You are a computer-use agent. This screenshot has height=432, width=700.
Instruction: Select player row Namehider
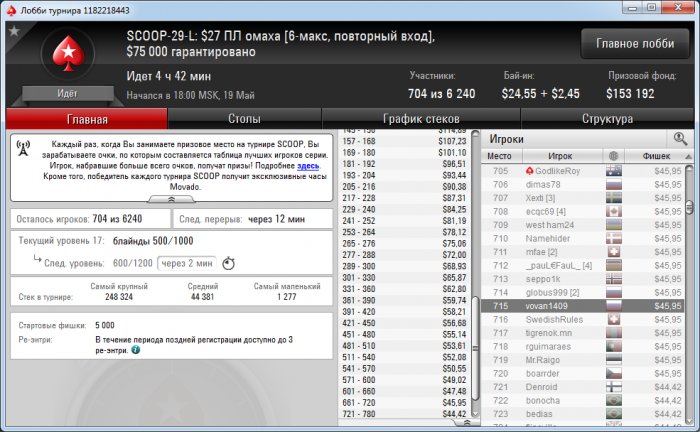[x=583, y=238]
